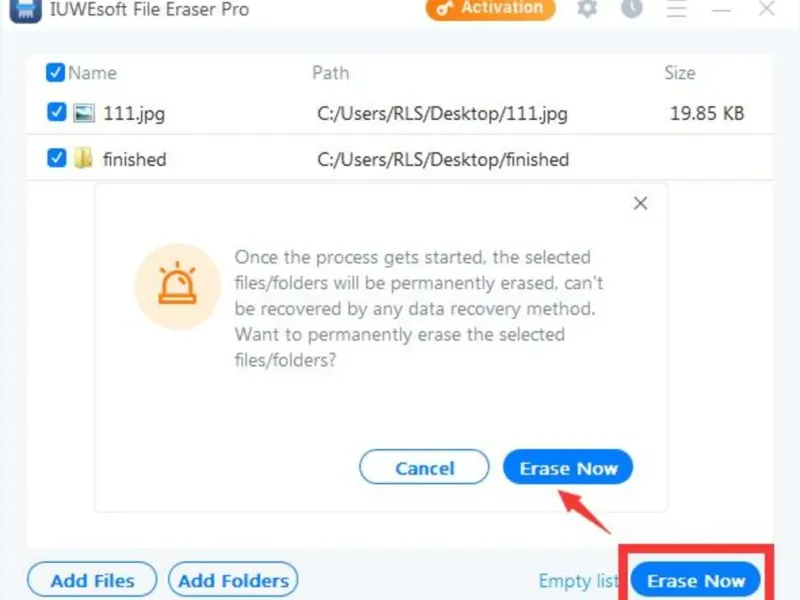The height and width of the screenshot is (600, 800).
Task: Cancel the erase confirmation
Action: click(424, 467)
